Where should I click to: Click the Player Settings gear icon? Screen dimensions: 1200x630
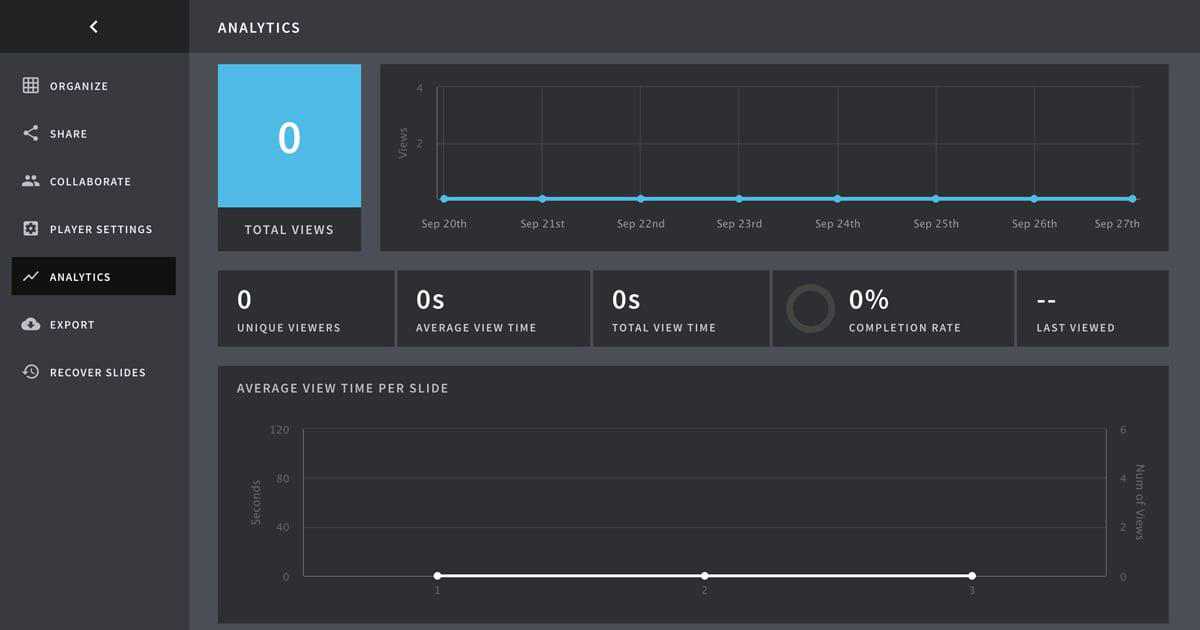click(x=31, y=229)
